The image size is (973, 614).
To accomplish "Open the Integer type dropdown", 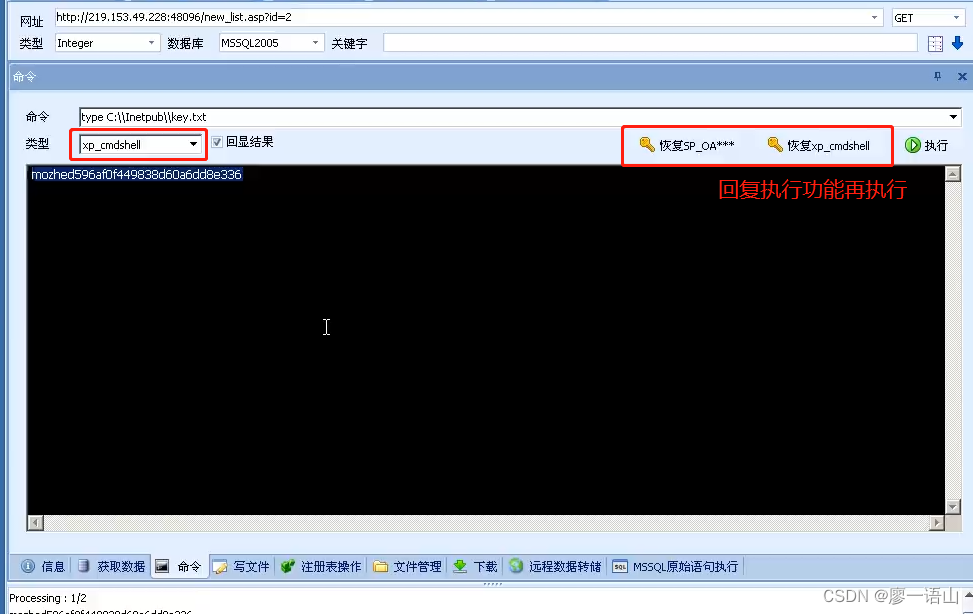I will coord(151,43).
